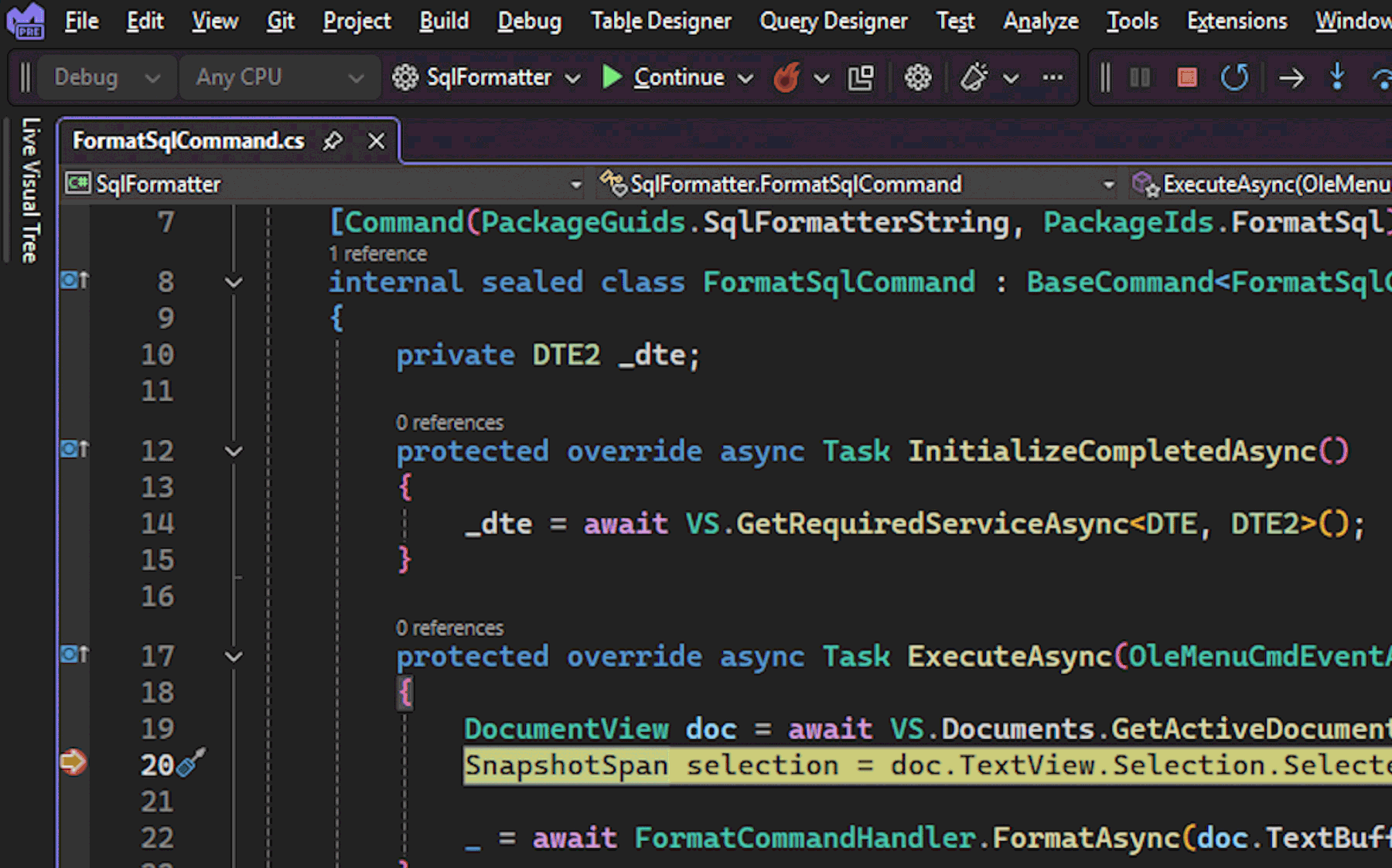Image resolution: width=1392 pixels, height=868 pixels.
Task: Open the Live Visual Tree side panel
Action: (x=30, y=190)
